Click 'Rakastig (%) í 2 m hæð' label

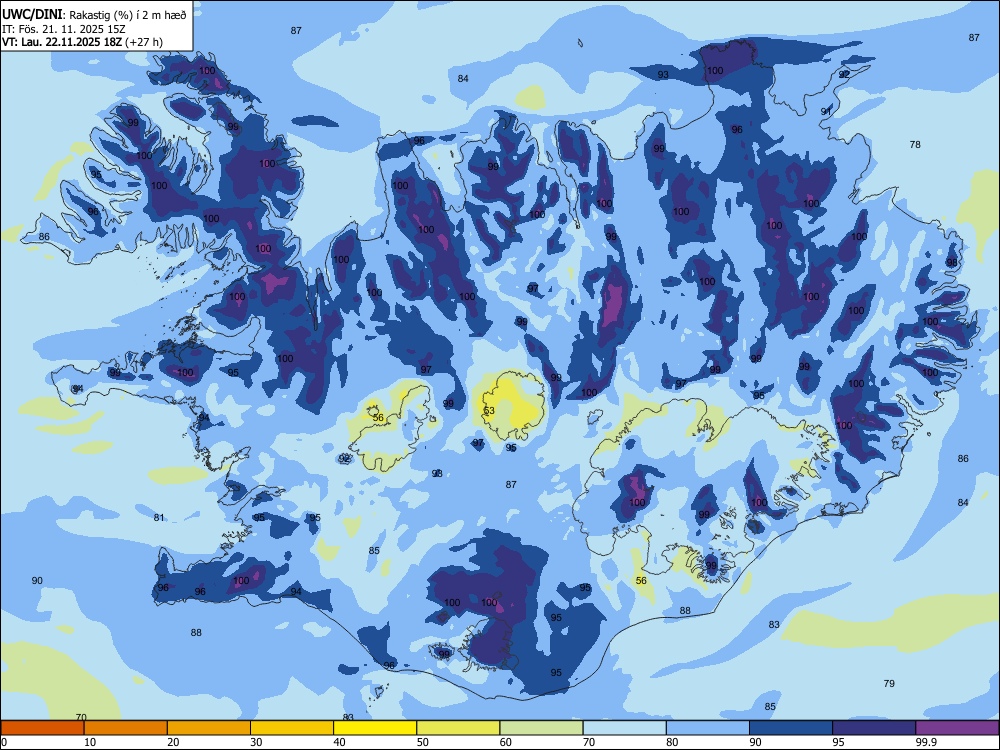[x=128, y=15]
